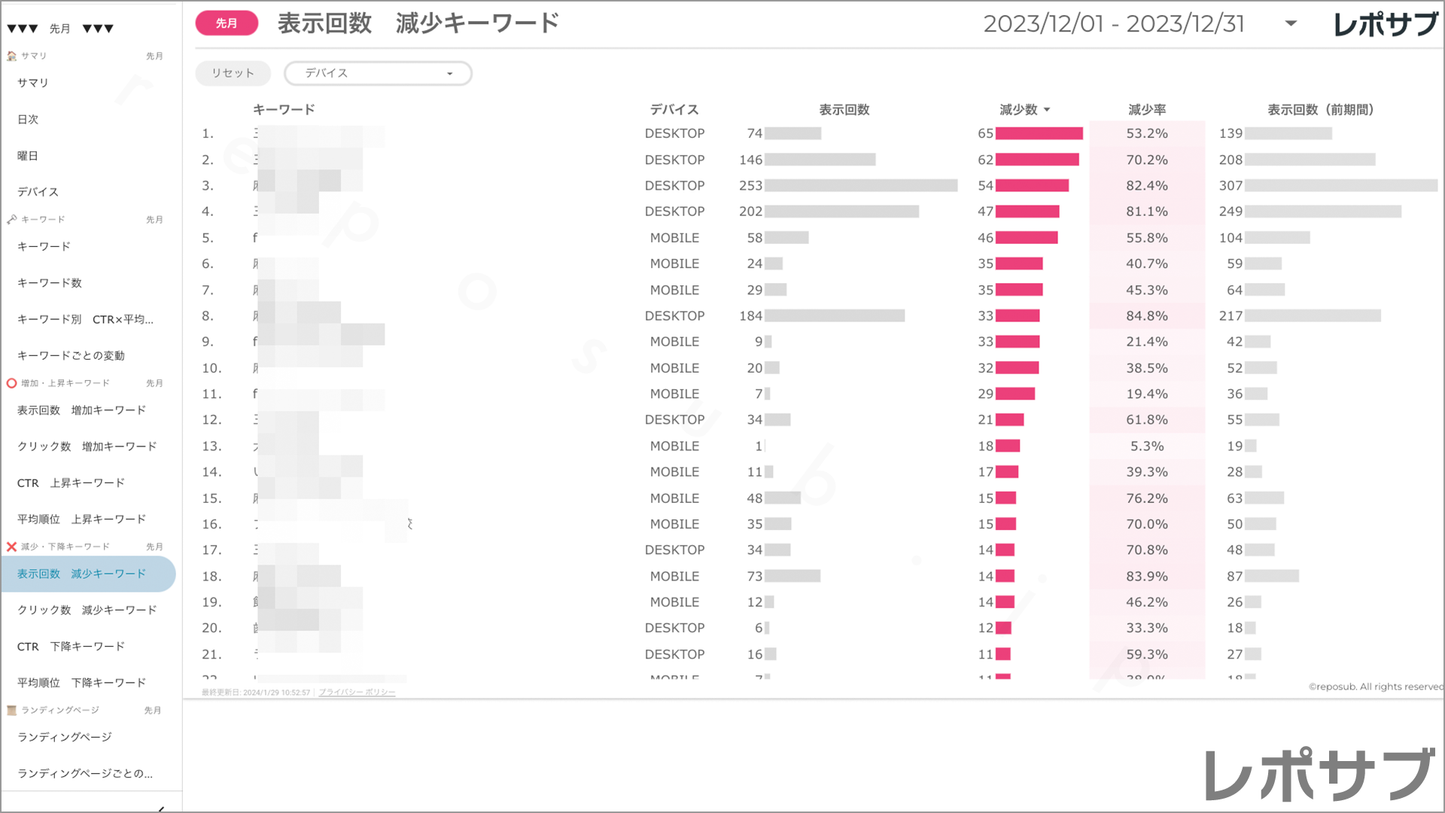This screenshot has width=1445, height=813.
Task: Click the red X icon beside 減少・下降キーワード
Action: tap(11, 547)
